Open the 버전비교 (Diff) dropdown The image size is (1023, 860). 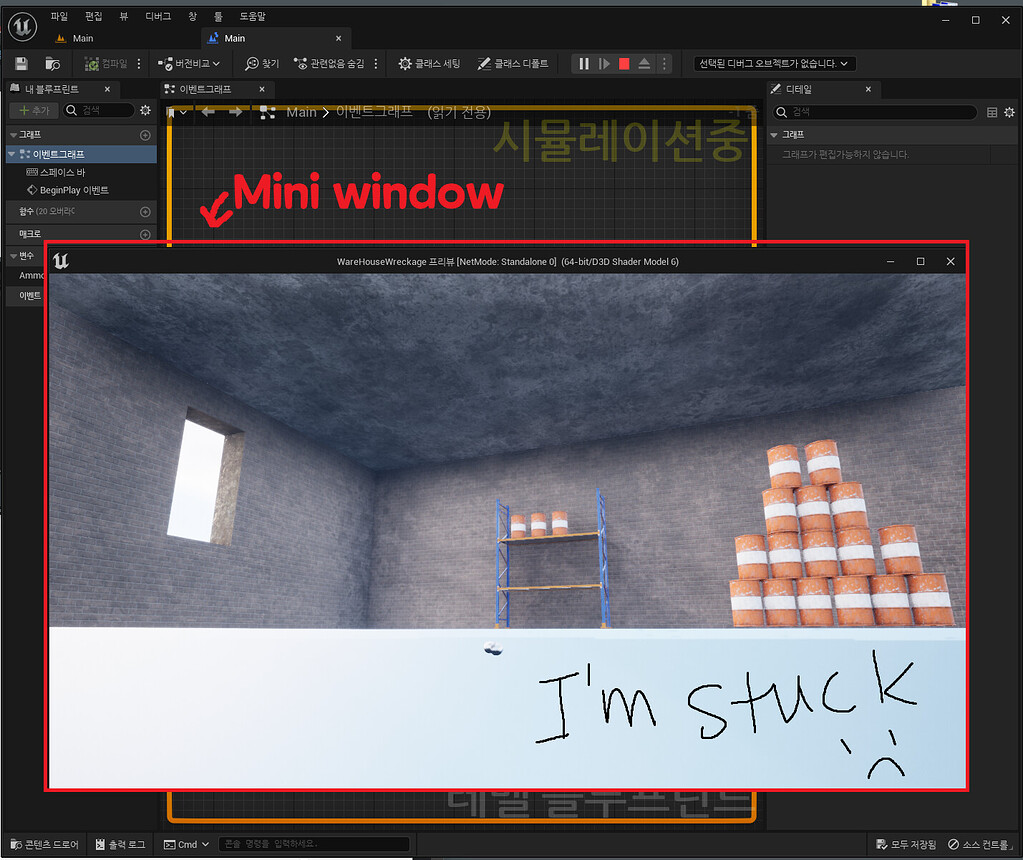click(x=189, y=63)
